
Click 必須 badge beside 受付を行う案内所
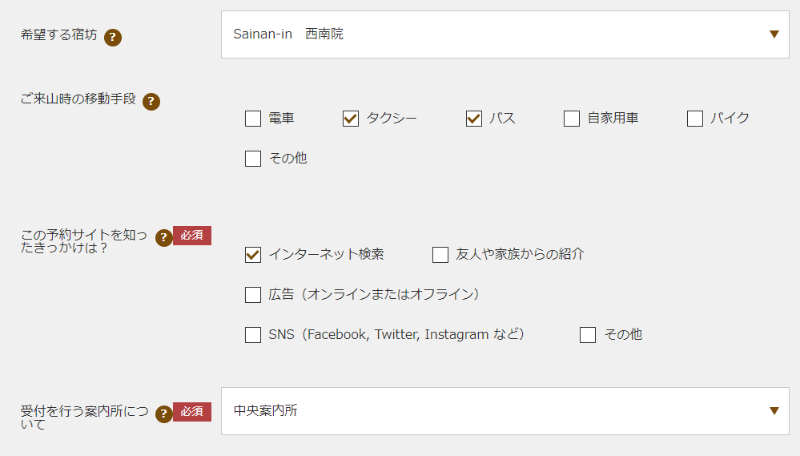[x=192, y=411]
